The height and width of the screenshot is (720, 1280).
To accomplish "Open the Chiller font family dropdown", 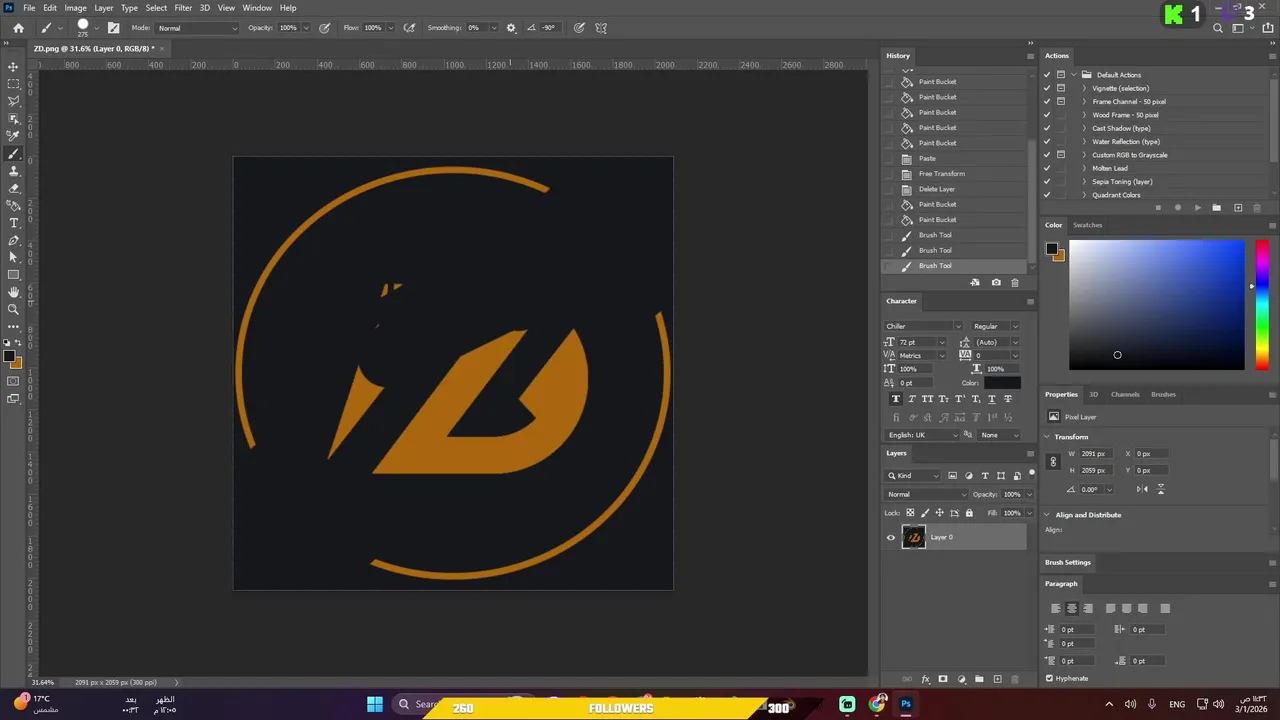I will [922, 326].
